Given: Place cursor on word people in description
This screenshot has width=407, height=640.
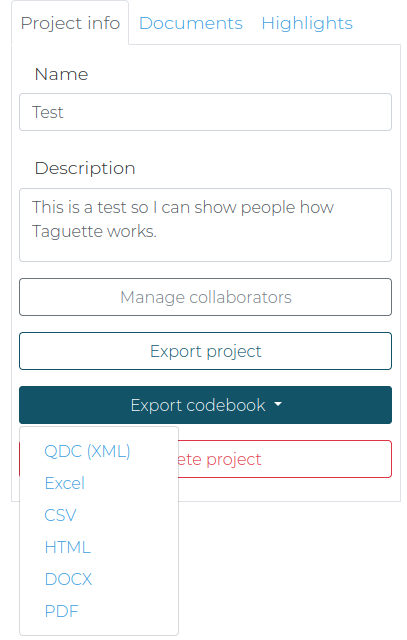Looking at the screenshot, I should [x=268, y=207].
